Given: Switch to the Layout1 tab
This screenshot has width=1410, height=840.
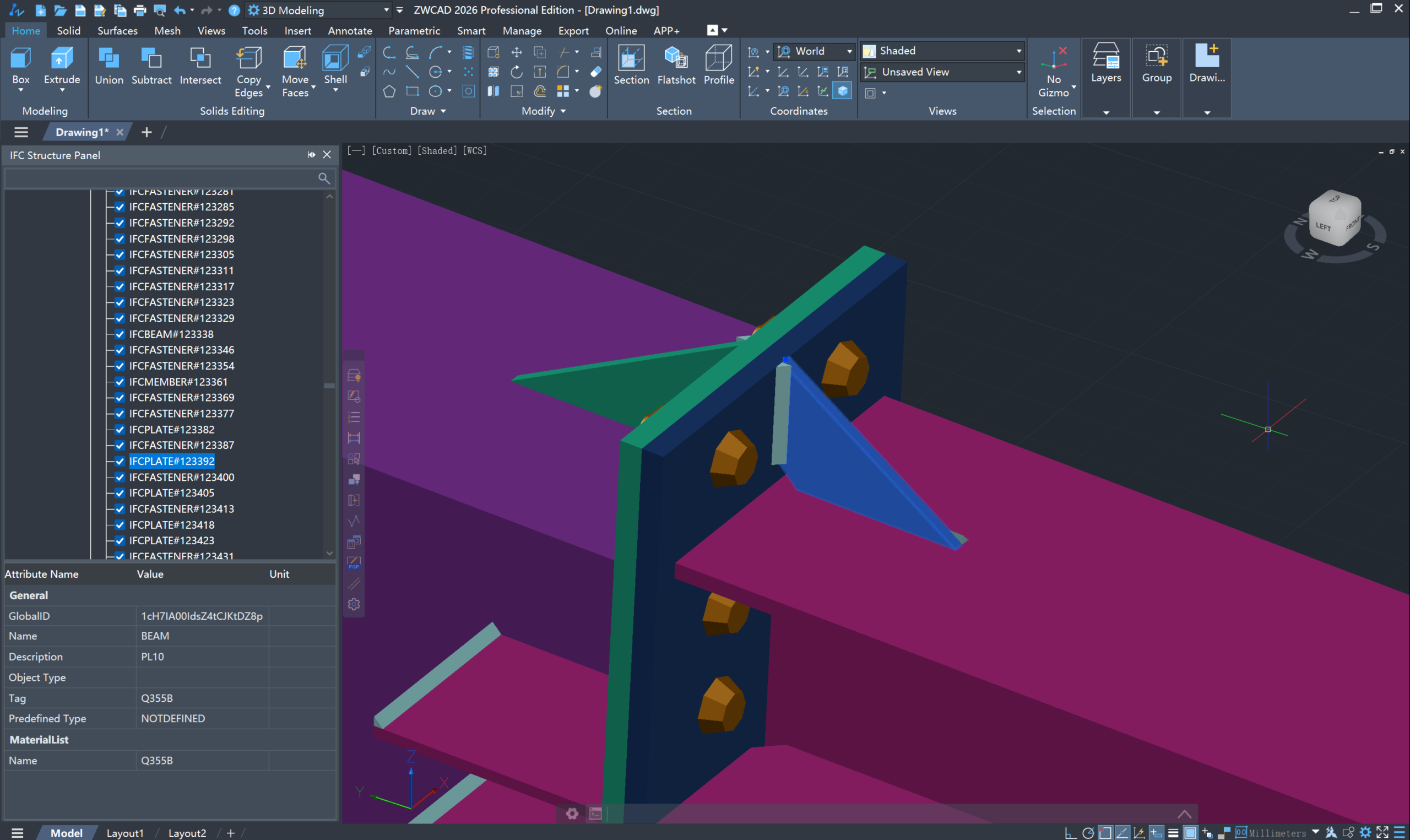Looking at the screenshot, I should coord(125,833).
